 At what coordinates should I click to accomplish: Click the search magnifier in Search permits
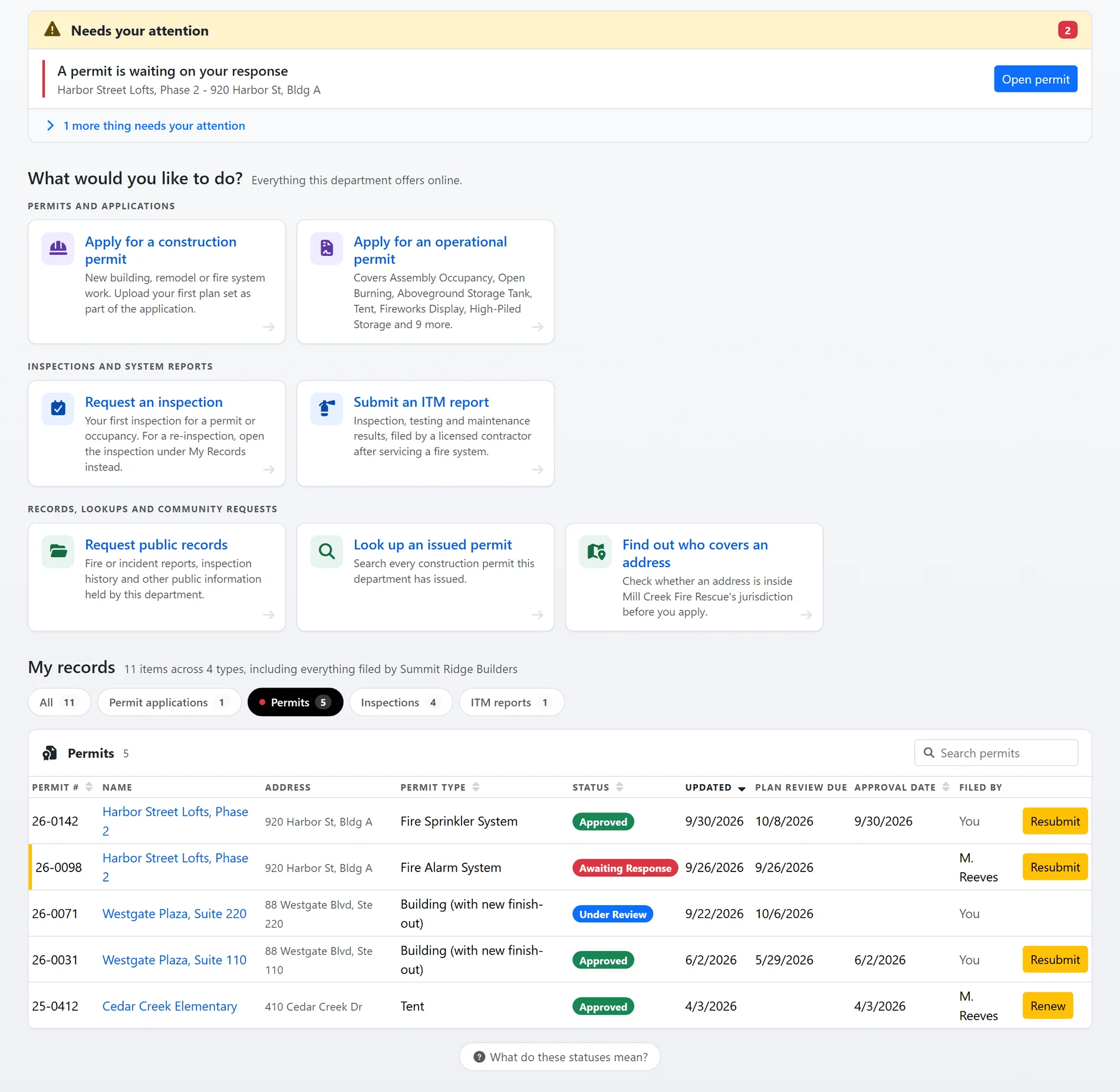929,753
